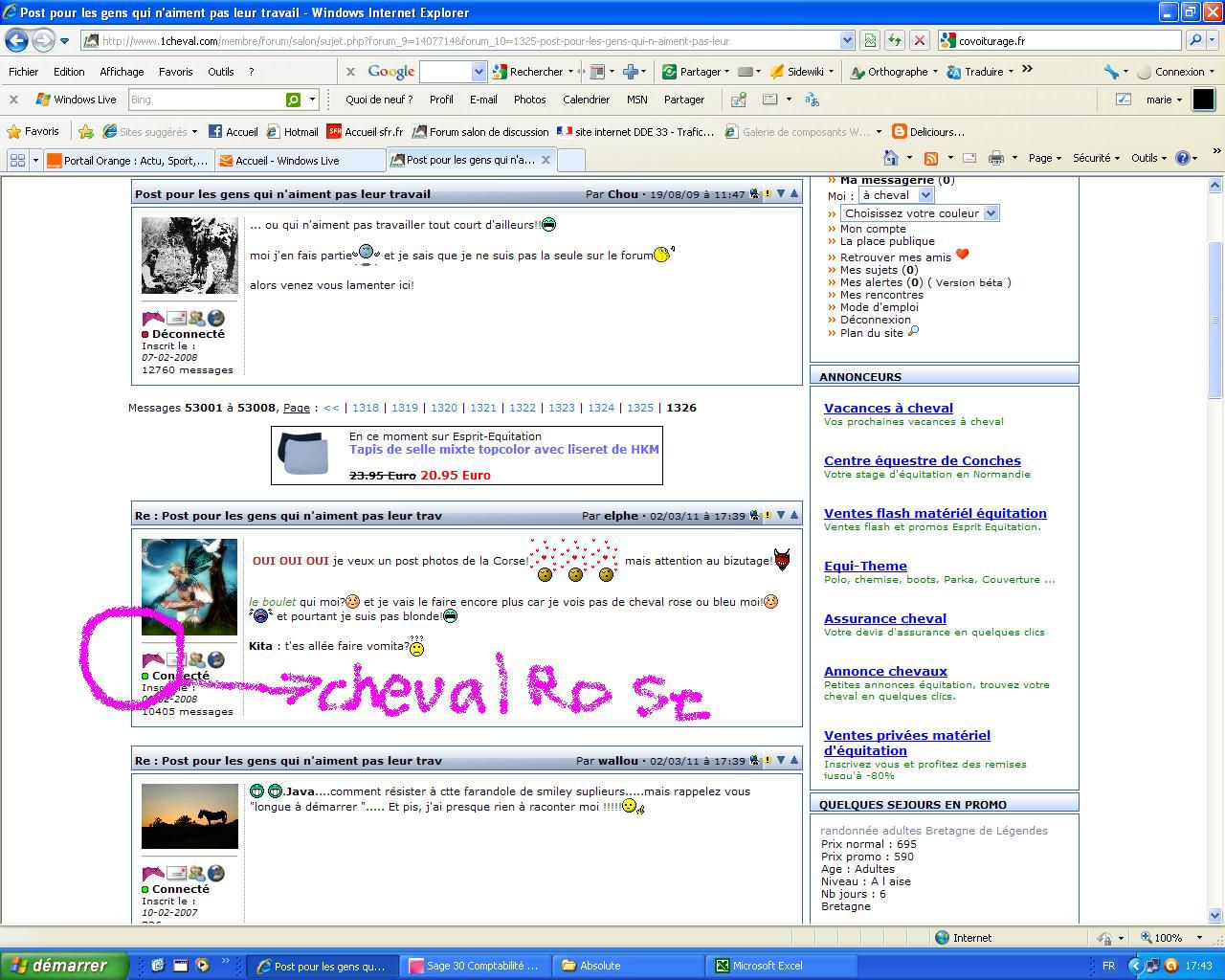Click the printer icon in the command bar
The image size is (1225, 980).
pyautogui.click(x=996, y=158)
